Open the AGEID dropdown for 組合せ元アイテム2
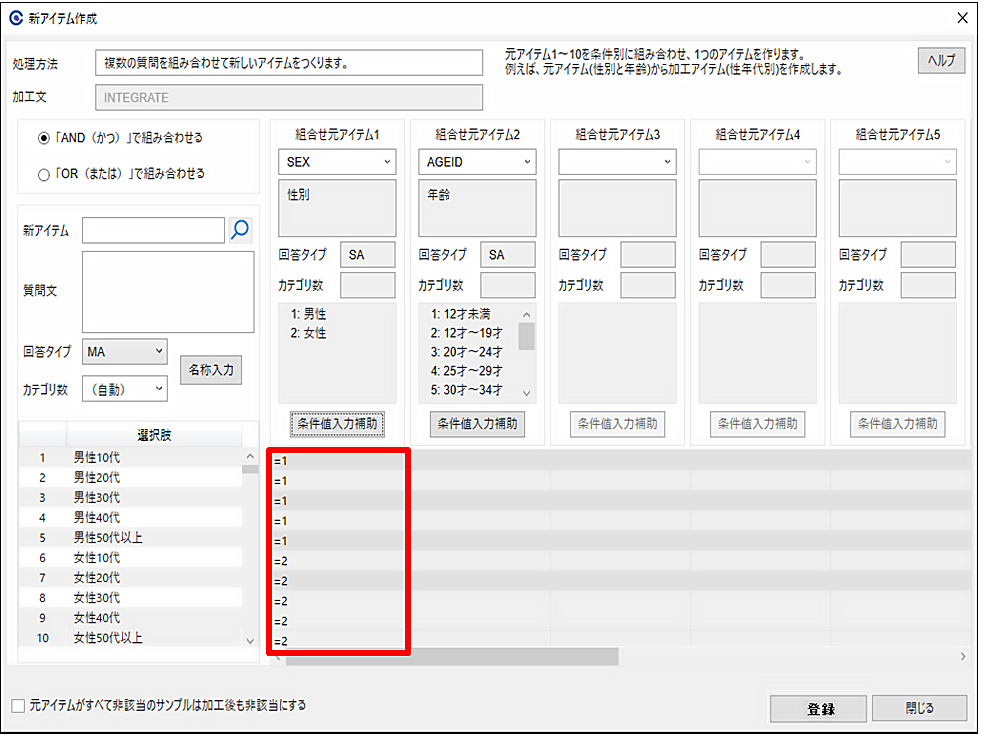 [x=477, y=162]
